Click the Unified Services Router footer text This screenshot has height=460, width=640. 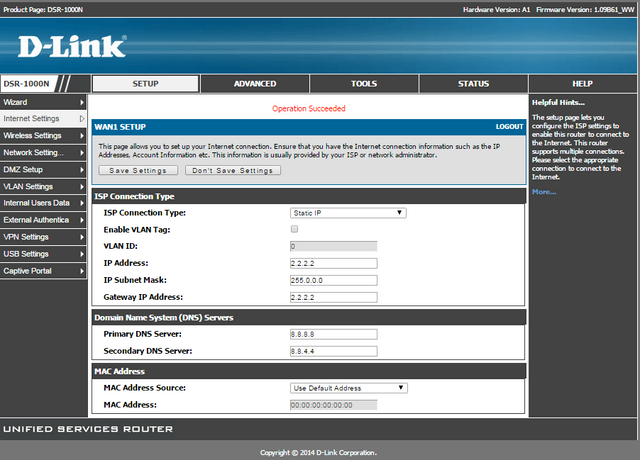pyautogui.click(x=88, y=429)
